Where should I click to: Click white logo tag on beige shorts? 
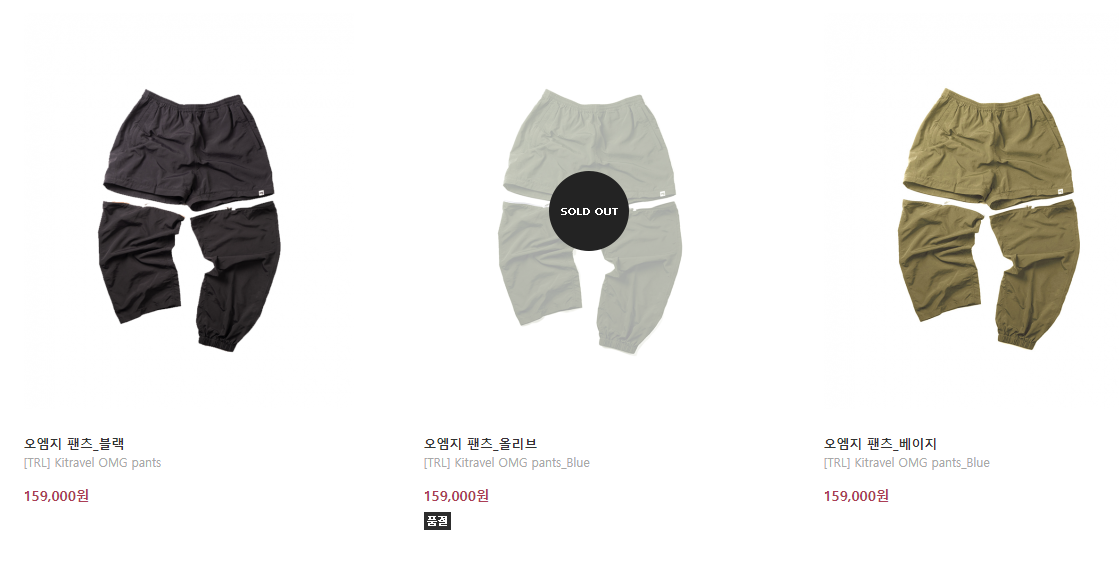pyautogui.click(x=1061, y=191)
